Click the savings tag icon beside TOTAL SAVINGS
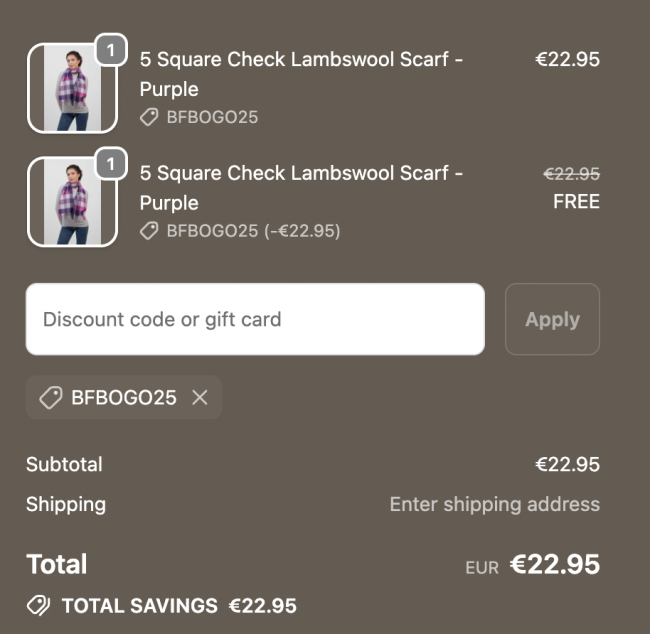This screenshot has width=650, height=634. (x=38, y=605)
